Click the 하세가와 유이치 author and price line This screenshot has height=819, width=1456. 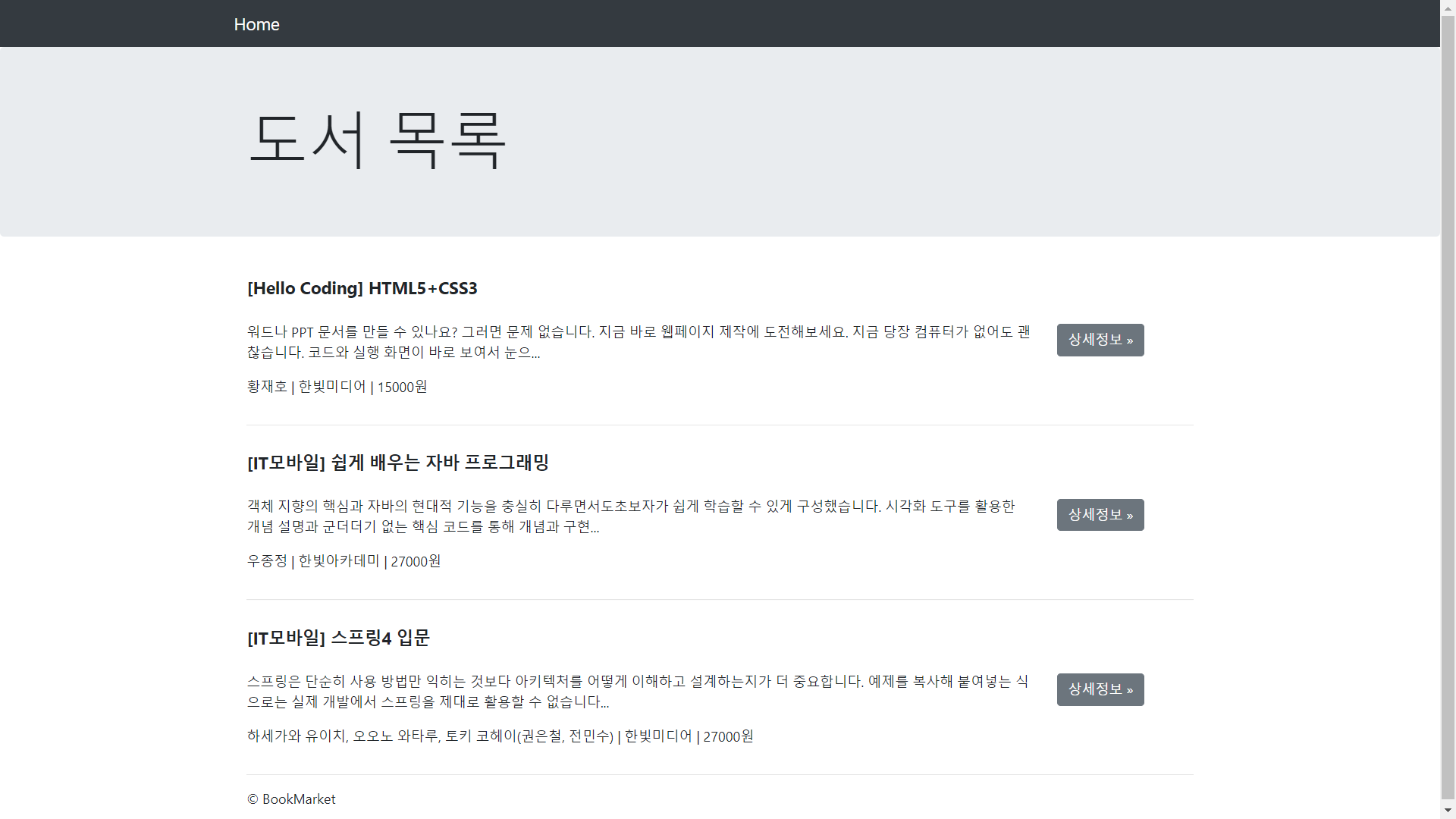500,736
